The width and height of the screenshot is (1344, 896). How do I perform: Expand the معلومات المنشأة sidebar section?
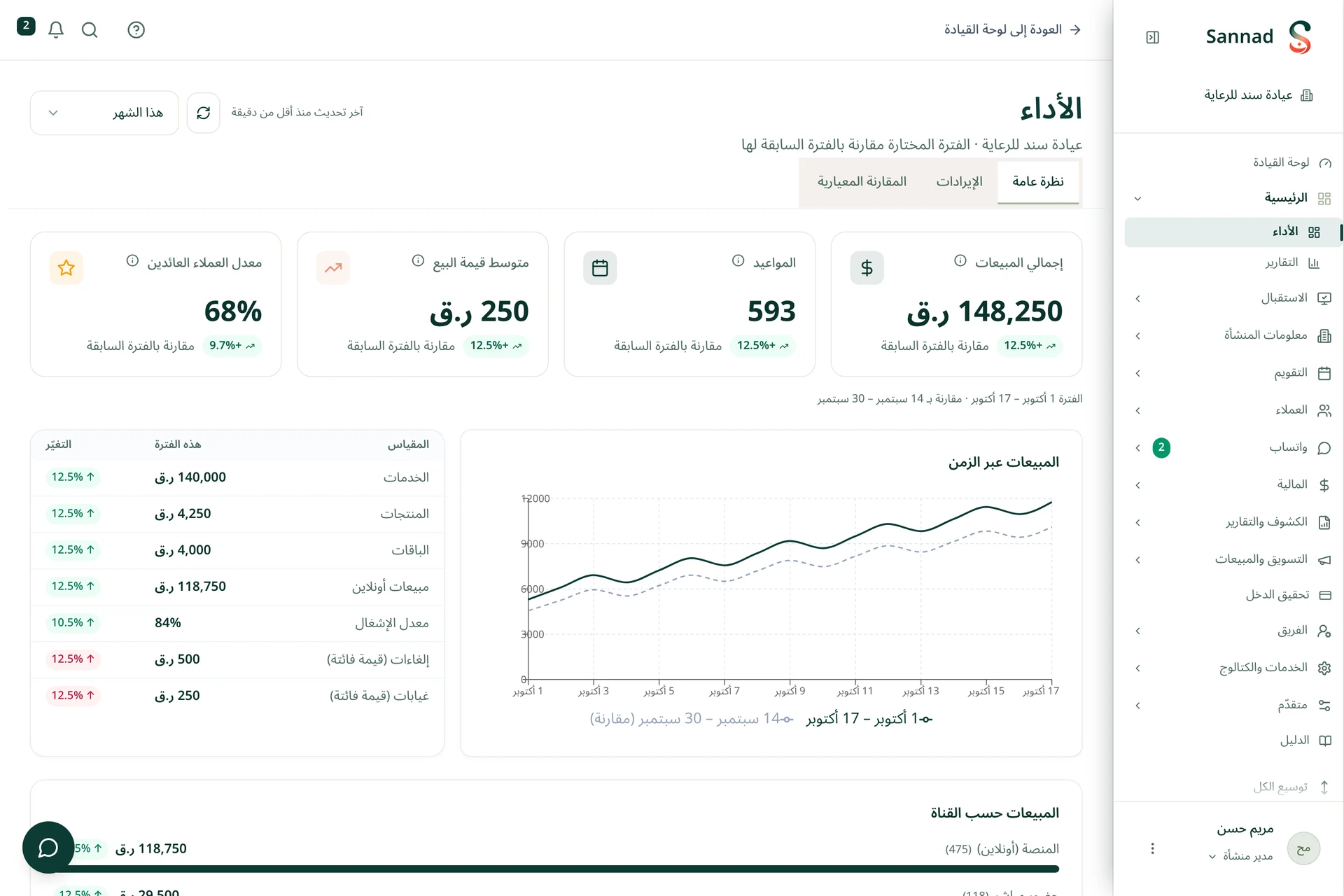click(1137, 336)
